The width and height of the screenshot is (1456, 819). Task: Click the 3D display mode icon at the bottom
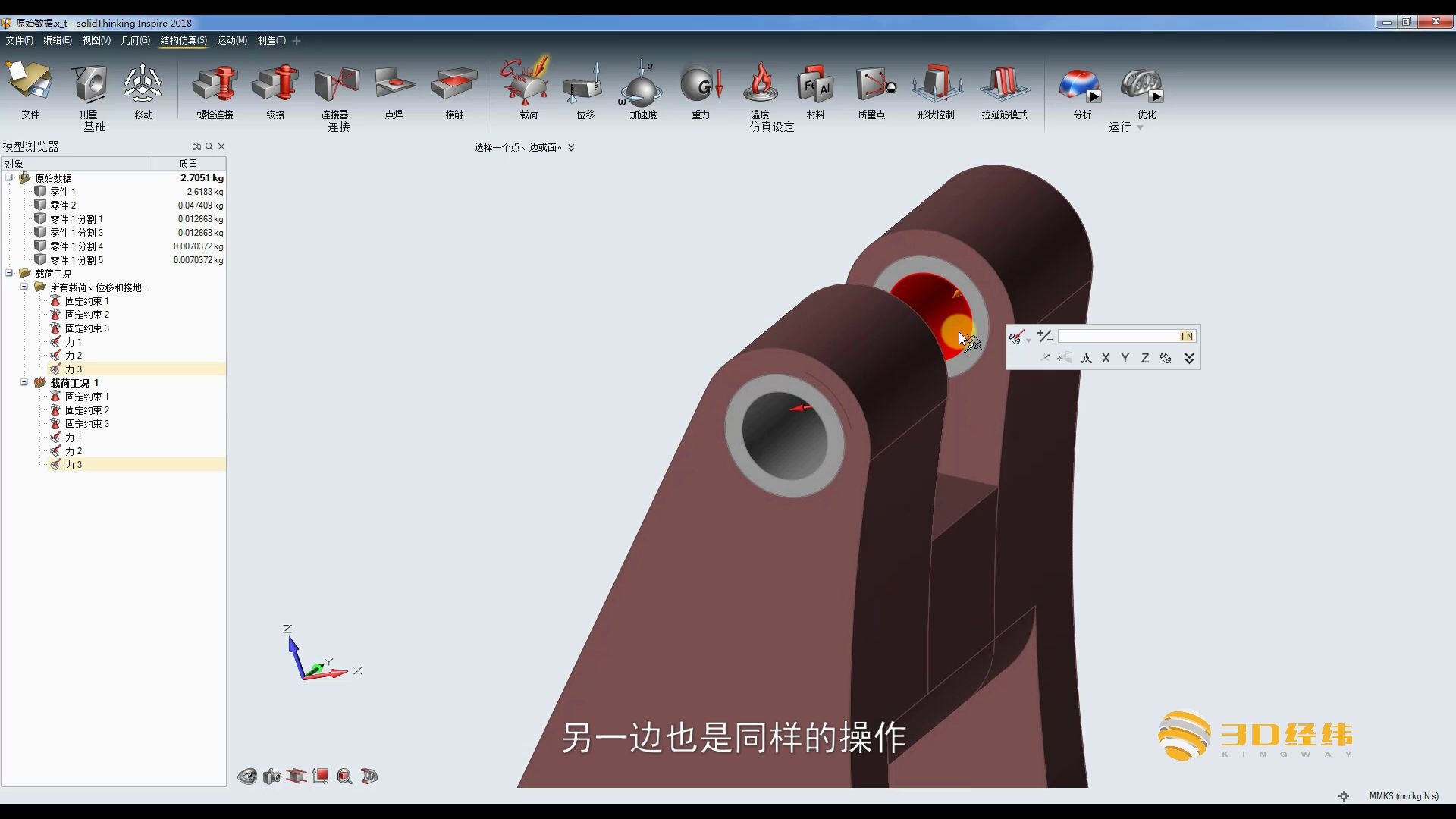click(369, 776)
